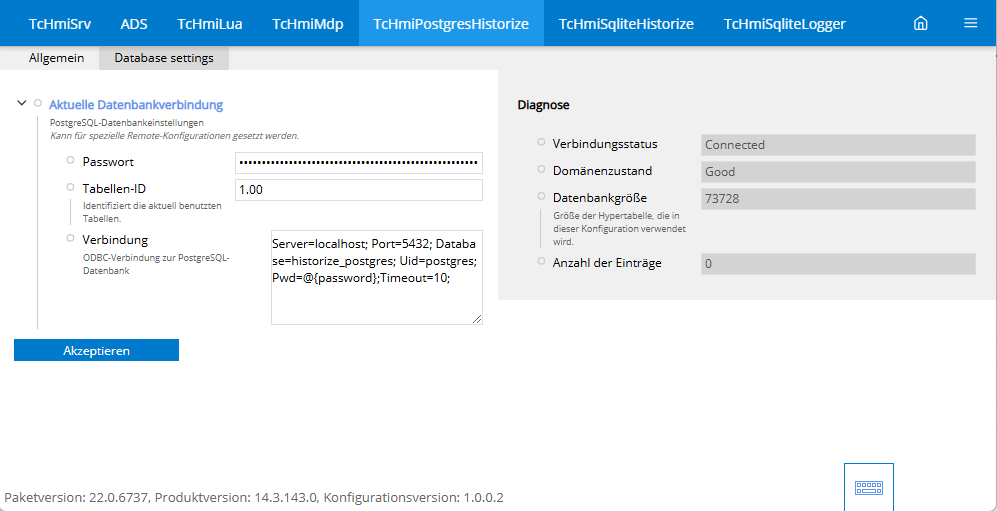Click the circle marker beside Verbindung
This screenshot has width=997, height=511.
(x=71, y=238)
